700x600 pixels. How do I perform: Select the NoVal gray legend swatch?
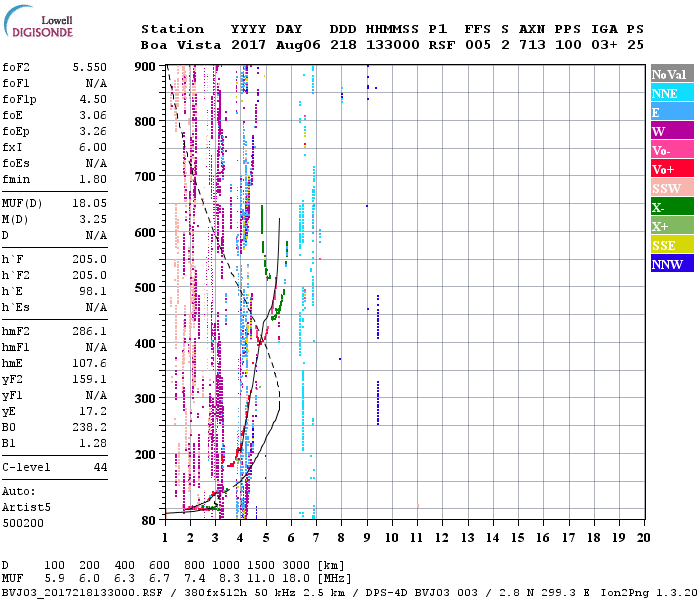coord(672,74)
